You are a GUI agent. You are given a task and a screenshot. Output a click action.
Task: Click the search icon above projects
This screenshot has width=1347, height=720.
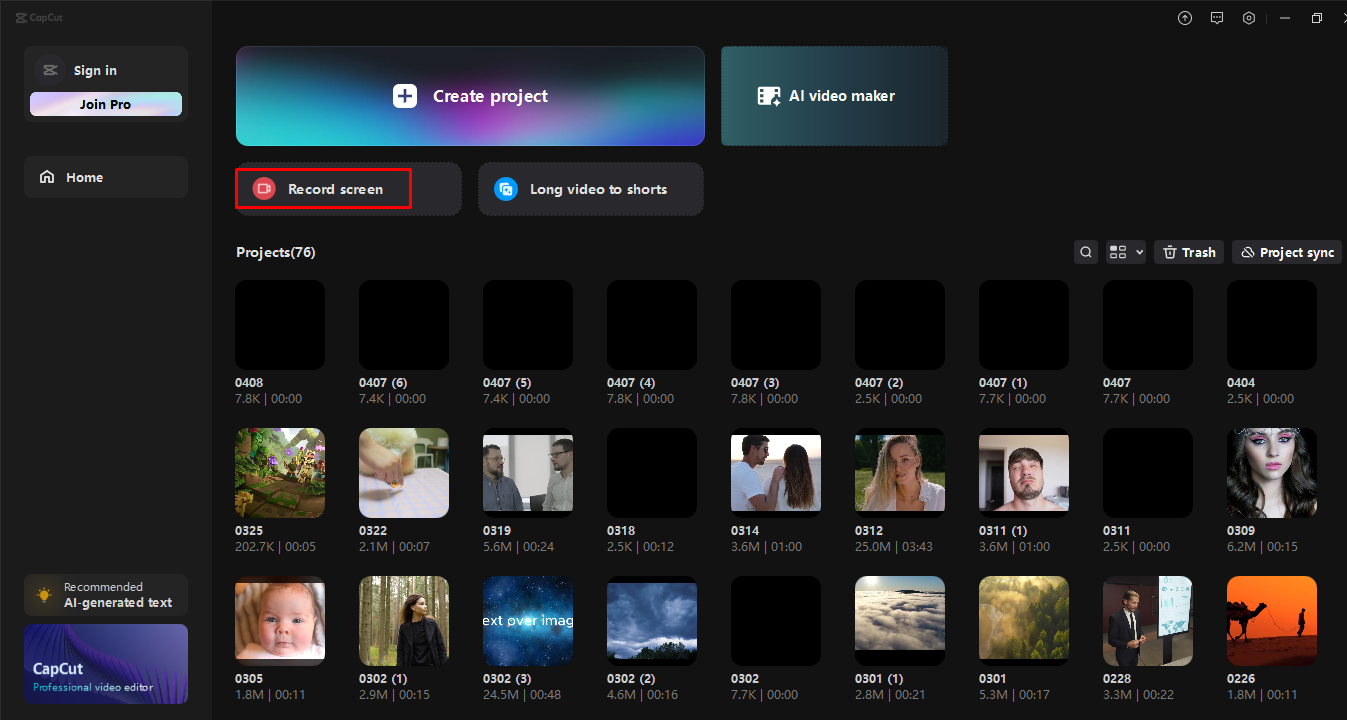1085,251
